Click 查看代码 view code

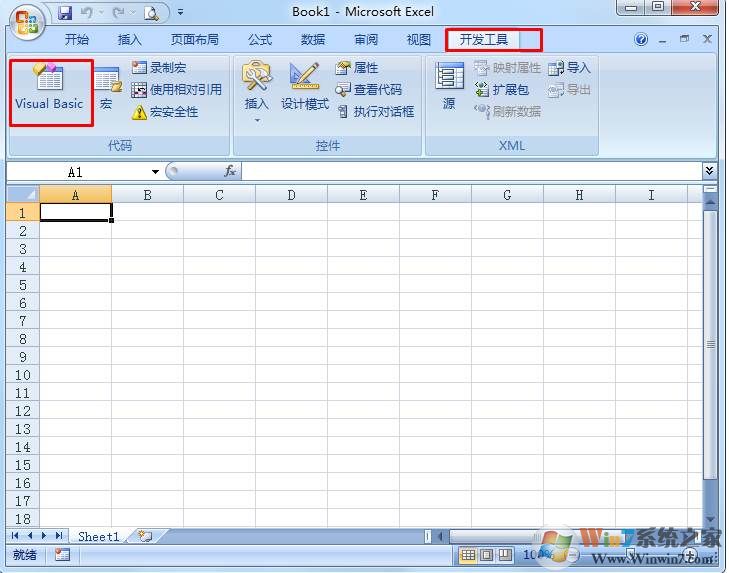click(x=369, y=89)
